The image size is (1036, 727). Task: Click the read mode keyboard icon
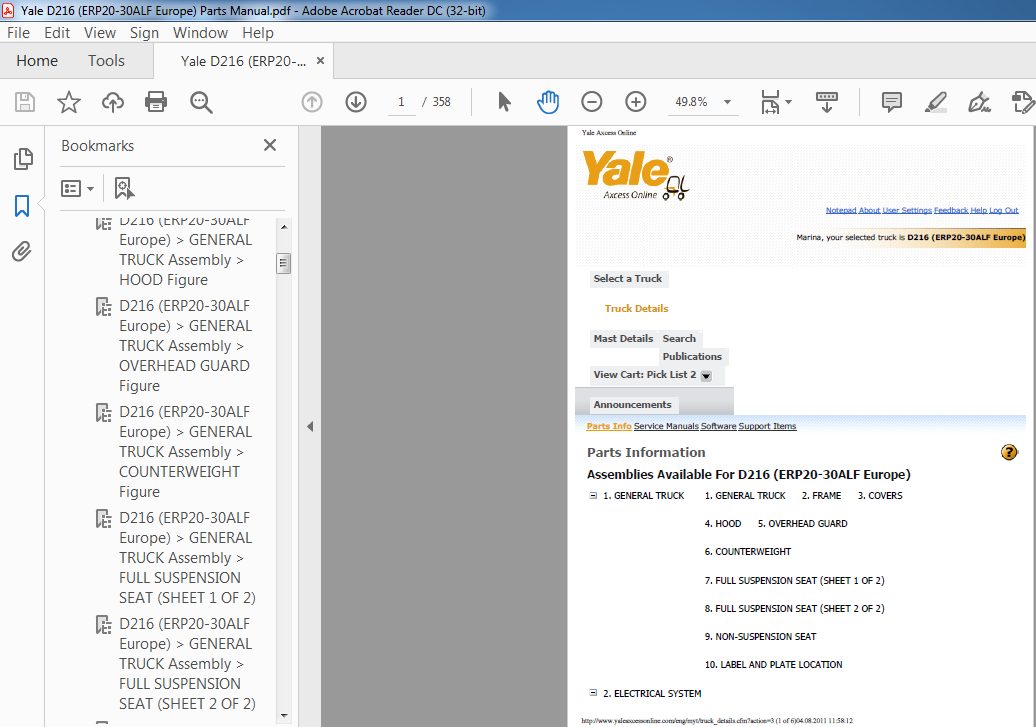(827, 102)
